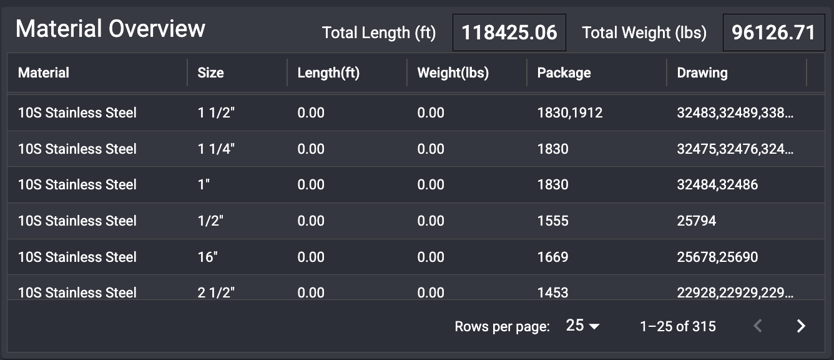Viewport: 834px width, 360px height.
Task: Click the 1–25 of 315 page indicator
Action: coord(678,326)
